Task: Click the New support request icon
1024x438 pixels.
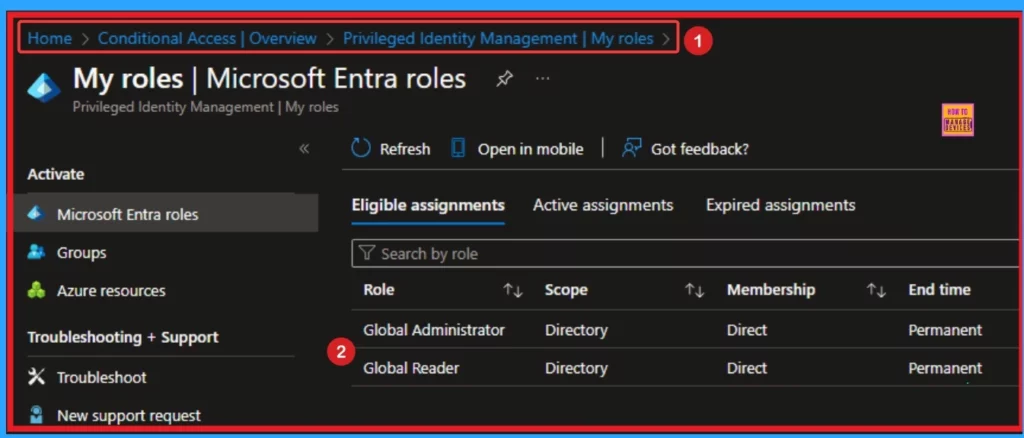Action: 37,414
